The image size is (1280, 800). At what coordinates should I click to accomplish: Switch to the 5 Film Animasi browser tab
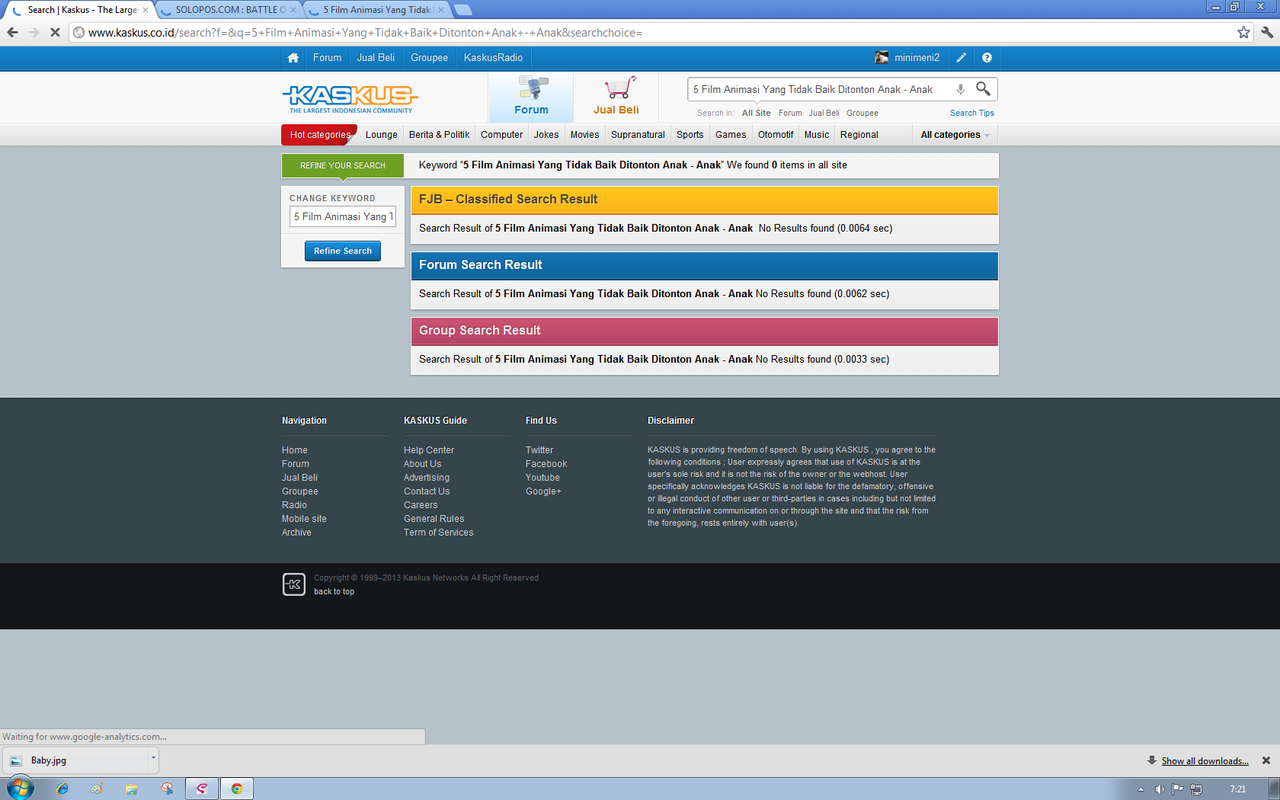pos(375,9)
